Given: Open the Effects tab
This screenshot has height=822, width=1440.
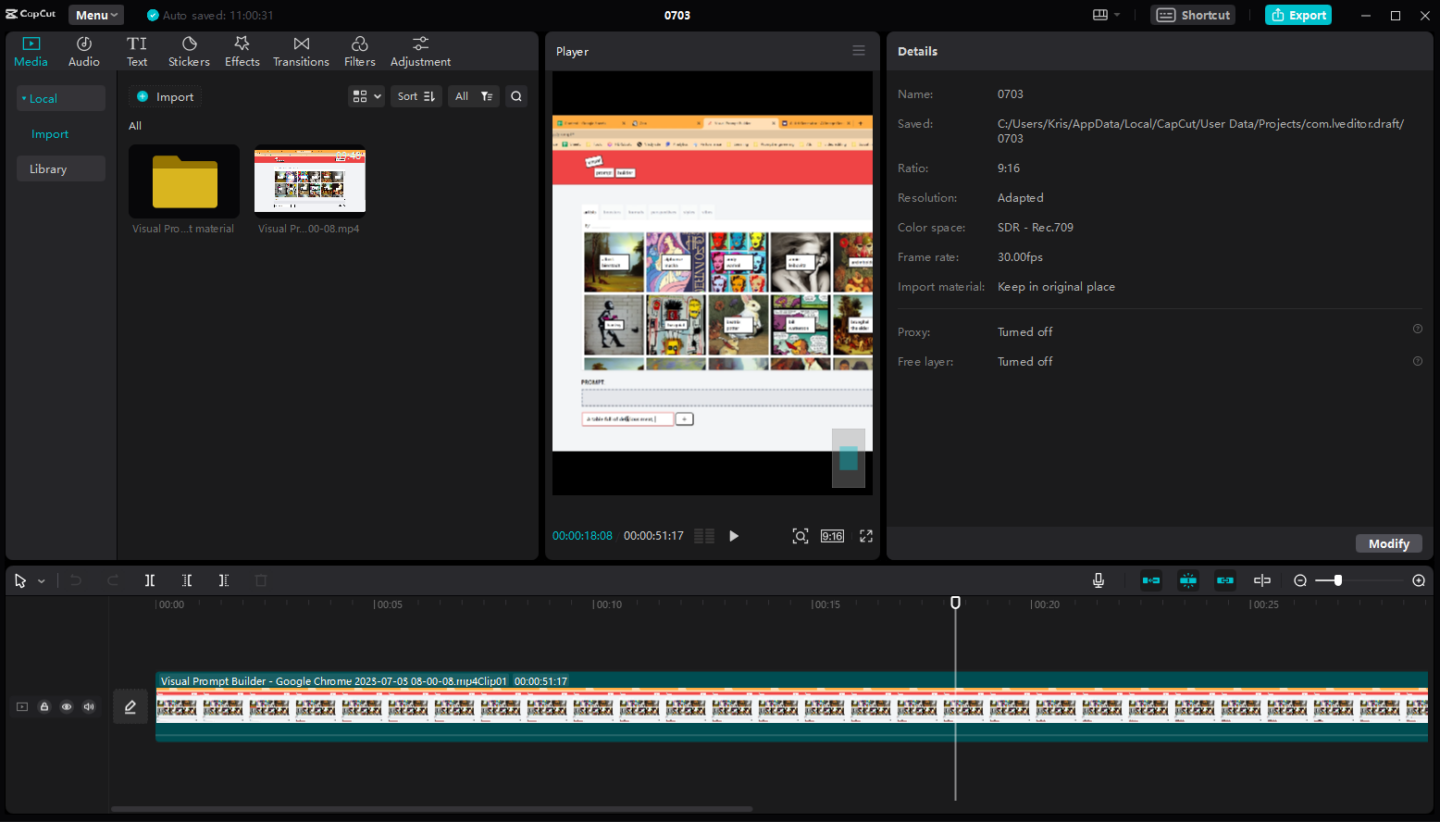Looking at the screenshot, I should click(242, 52).
